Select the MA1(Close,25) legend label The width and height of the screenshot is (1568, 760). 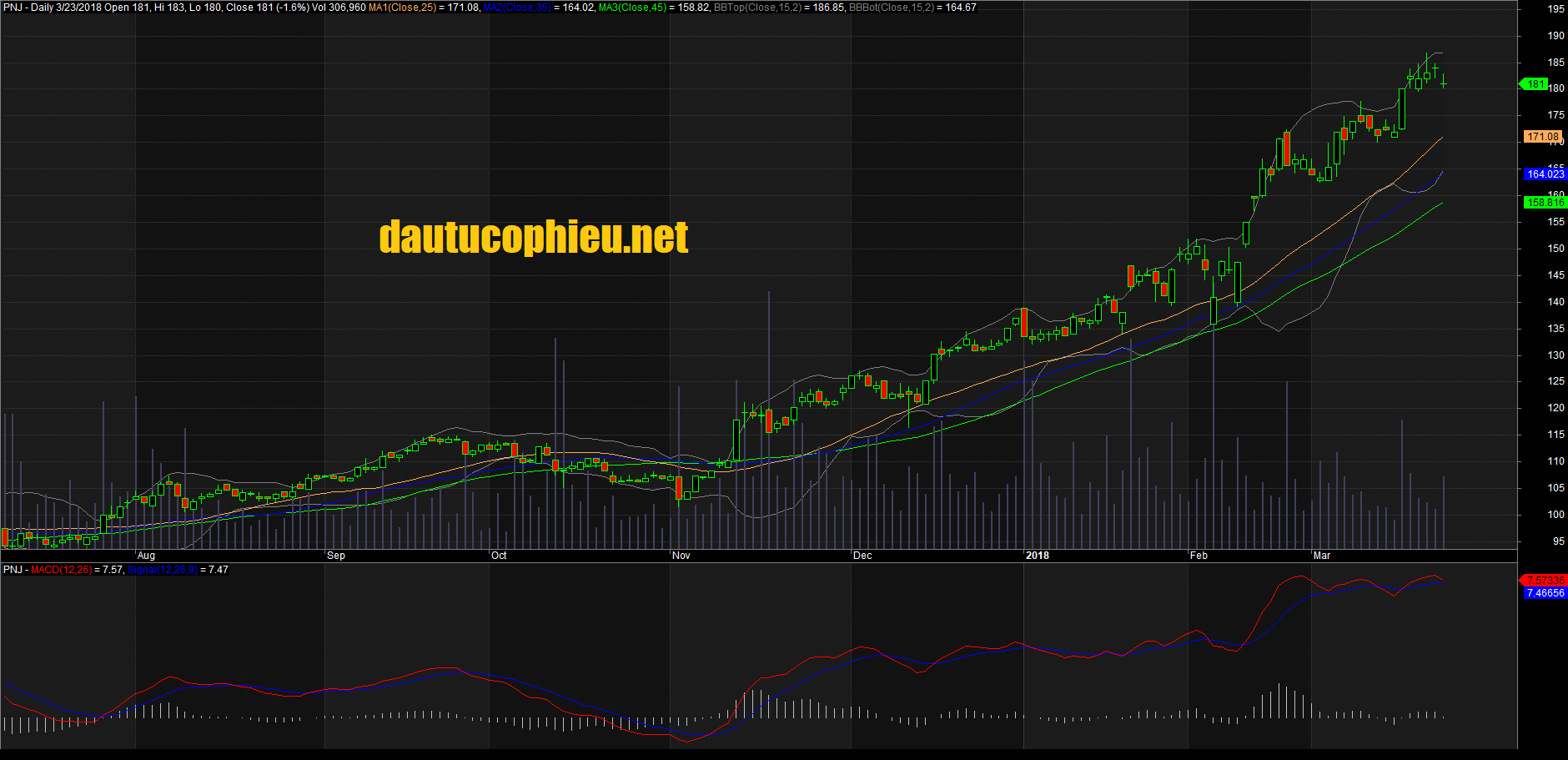click(402, 8)
